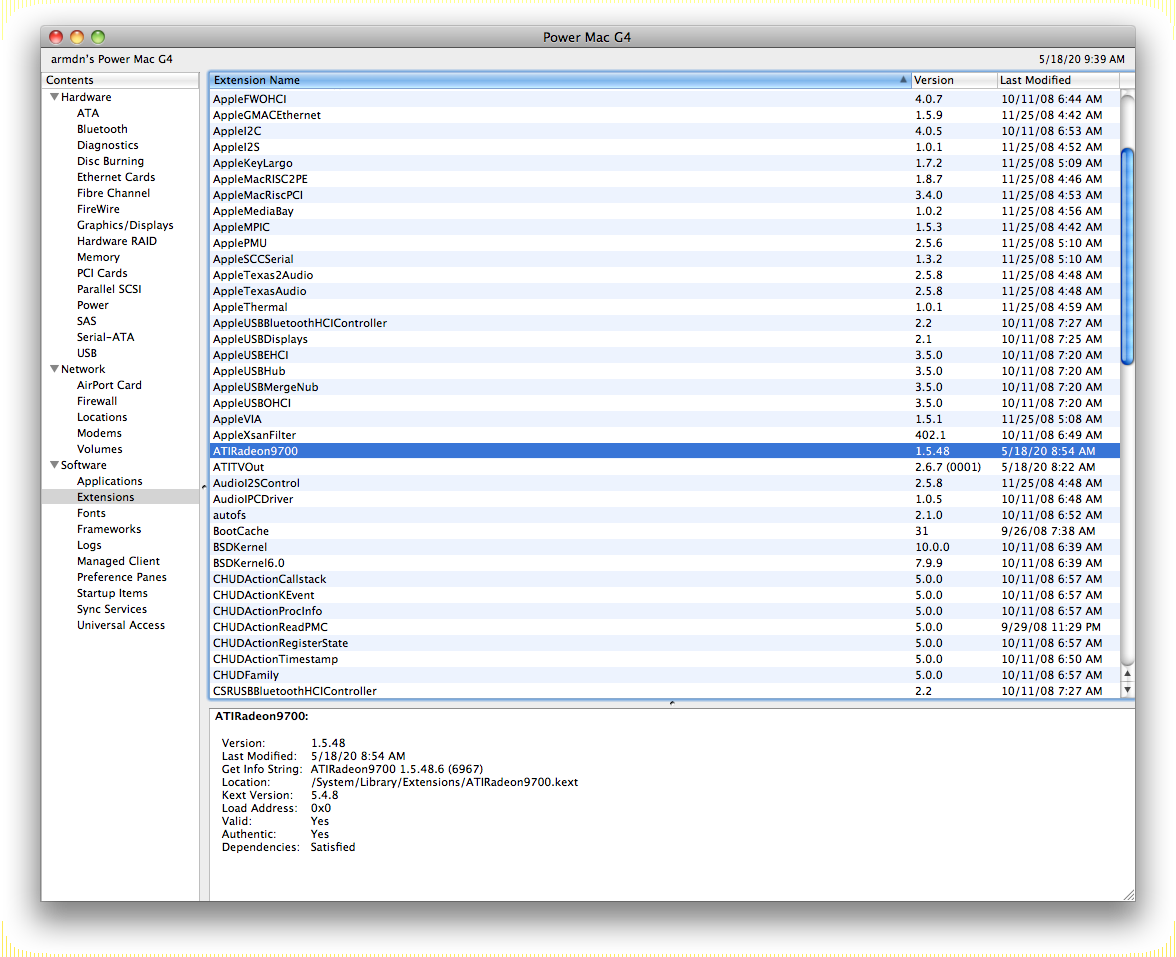Image resolution: width=1176 pixels, height=957 pixels.
Task: Open Firewall under Network
Action: click(x=97, y=401)
